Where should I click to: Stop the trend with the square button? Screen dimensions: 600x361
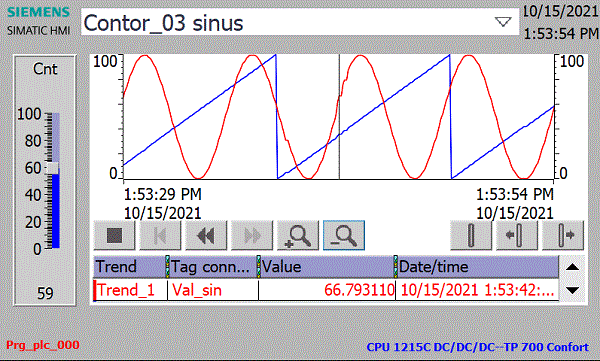coord(114,235)
